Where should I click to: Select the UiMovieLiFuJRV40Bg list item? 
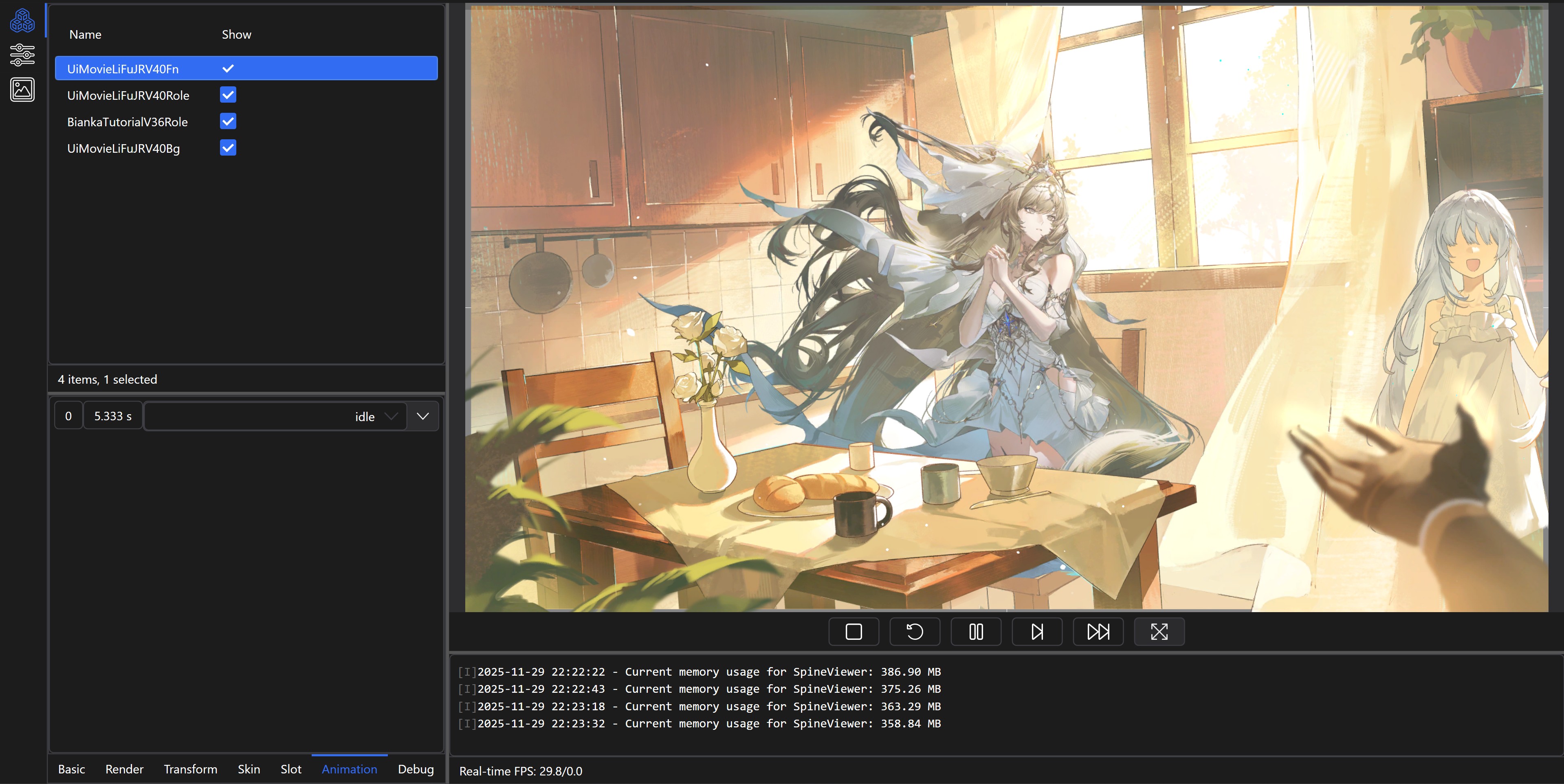[123, 148]
